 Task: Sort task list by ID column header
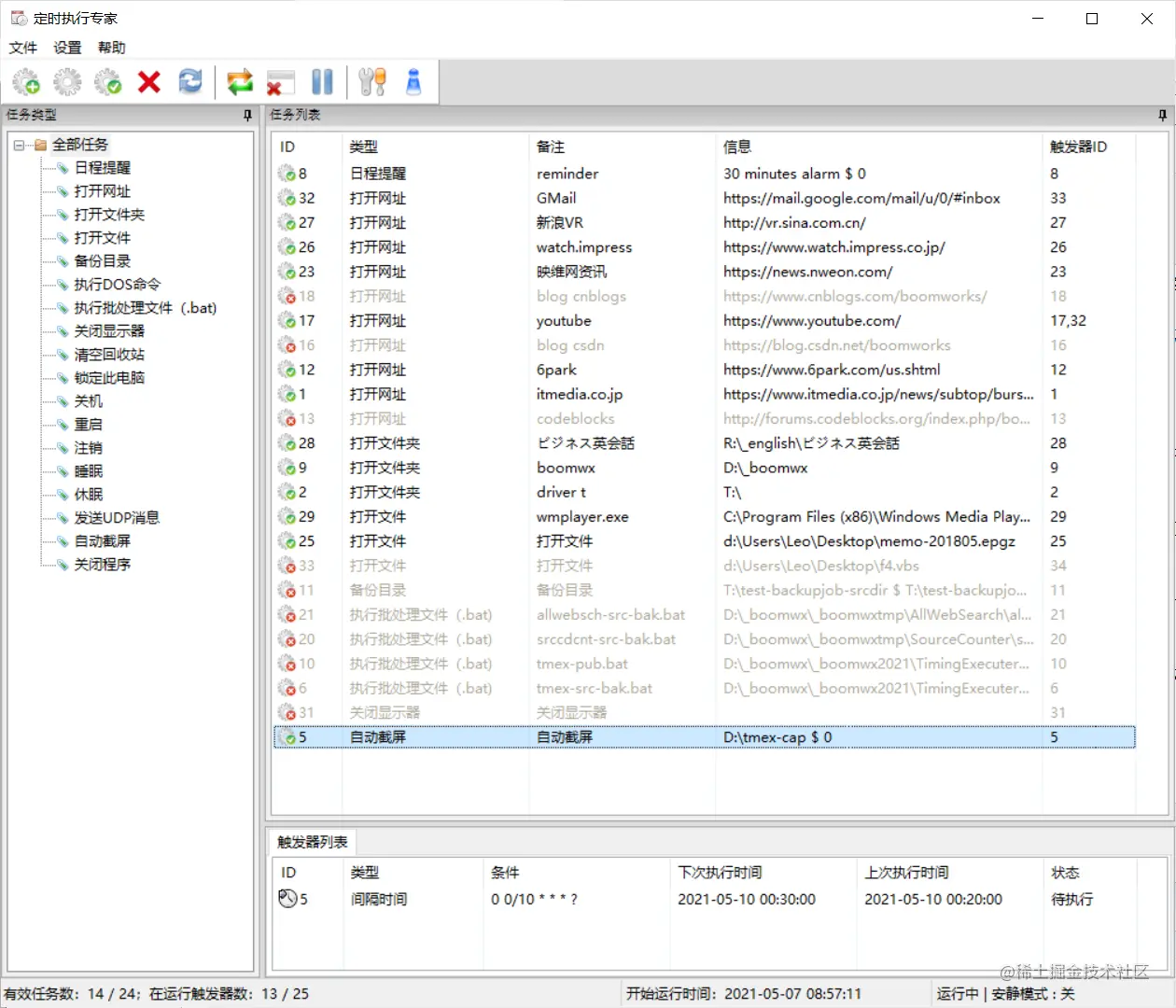(307, 147)
